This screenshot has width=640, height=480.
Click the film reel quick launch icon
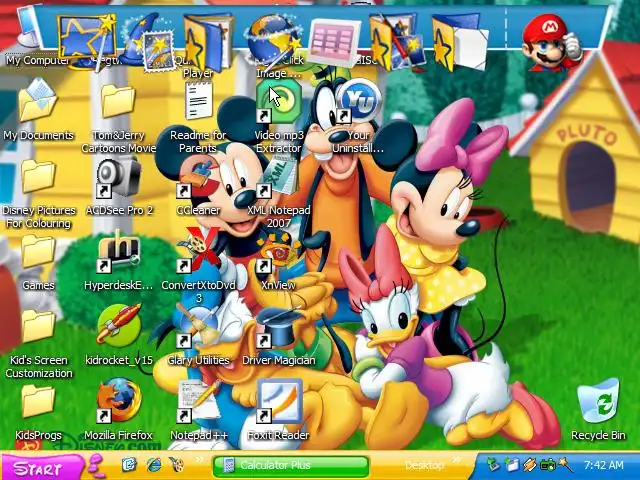(x=177, y=464)
